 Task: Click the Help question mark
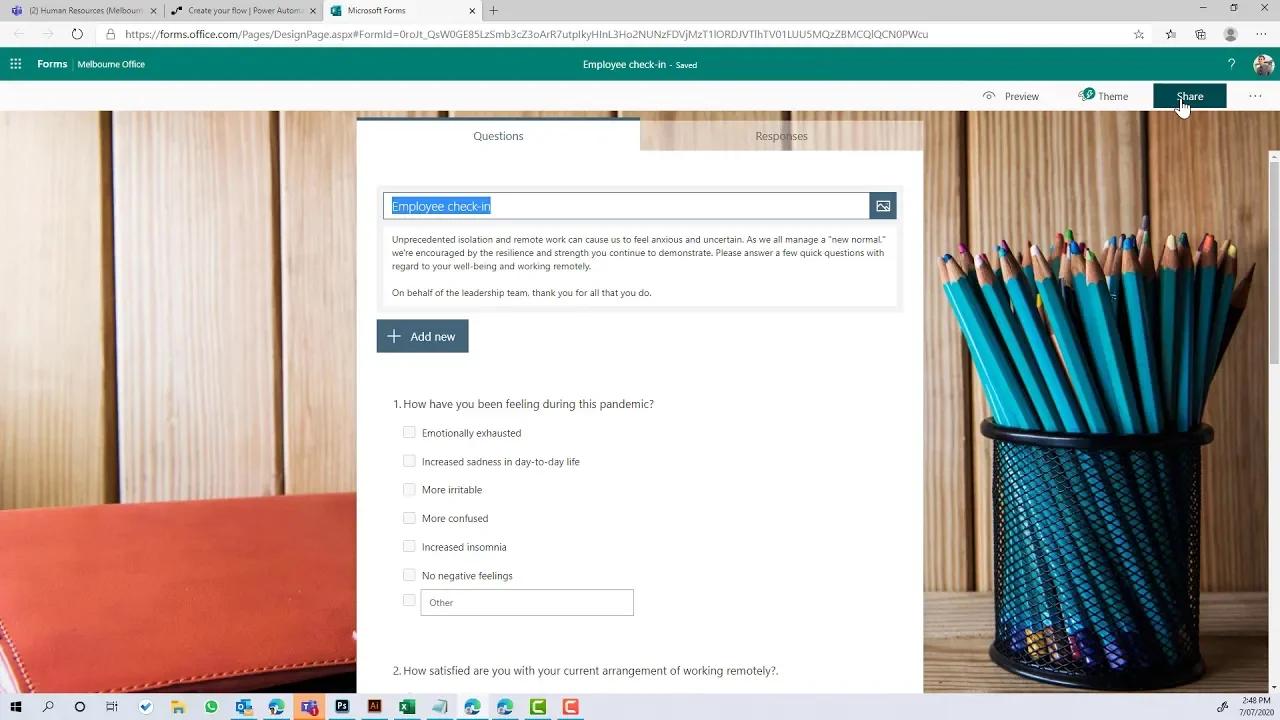tap(1231, 64)
